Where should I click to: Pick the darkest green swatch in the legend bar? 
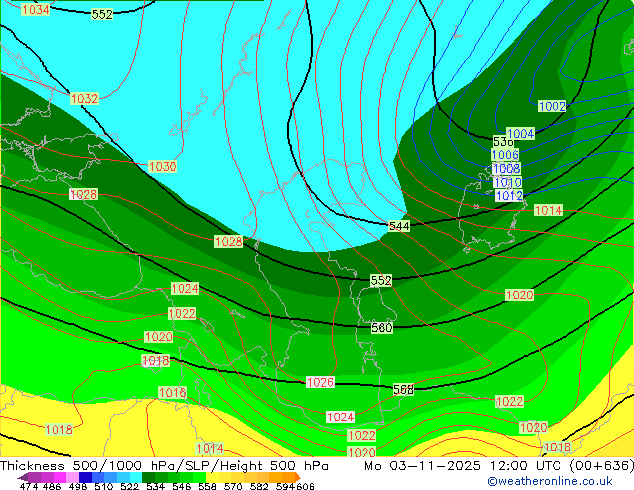[x=149, y=477]
